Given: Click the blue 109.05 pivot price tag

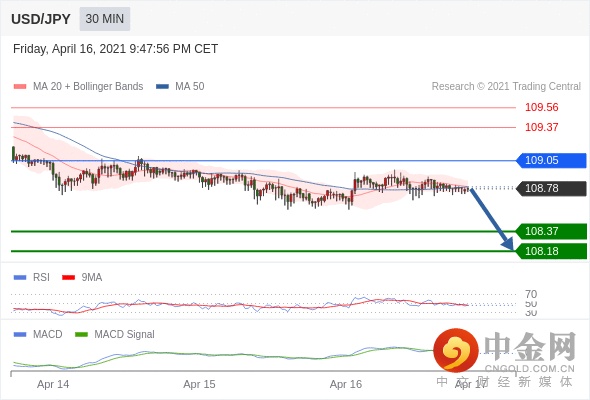Looking at the screenshot, I should [551, 160].
